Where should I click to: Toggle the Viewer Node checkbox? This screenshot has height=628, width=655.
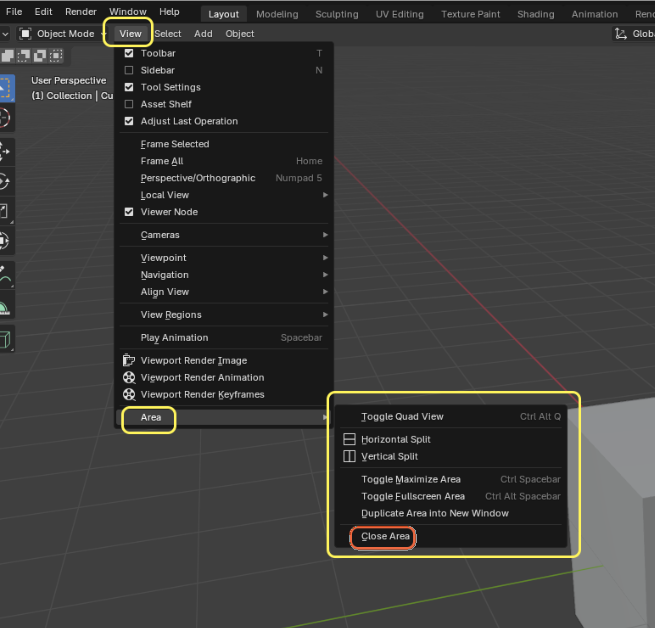[x=129, y=212]
